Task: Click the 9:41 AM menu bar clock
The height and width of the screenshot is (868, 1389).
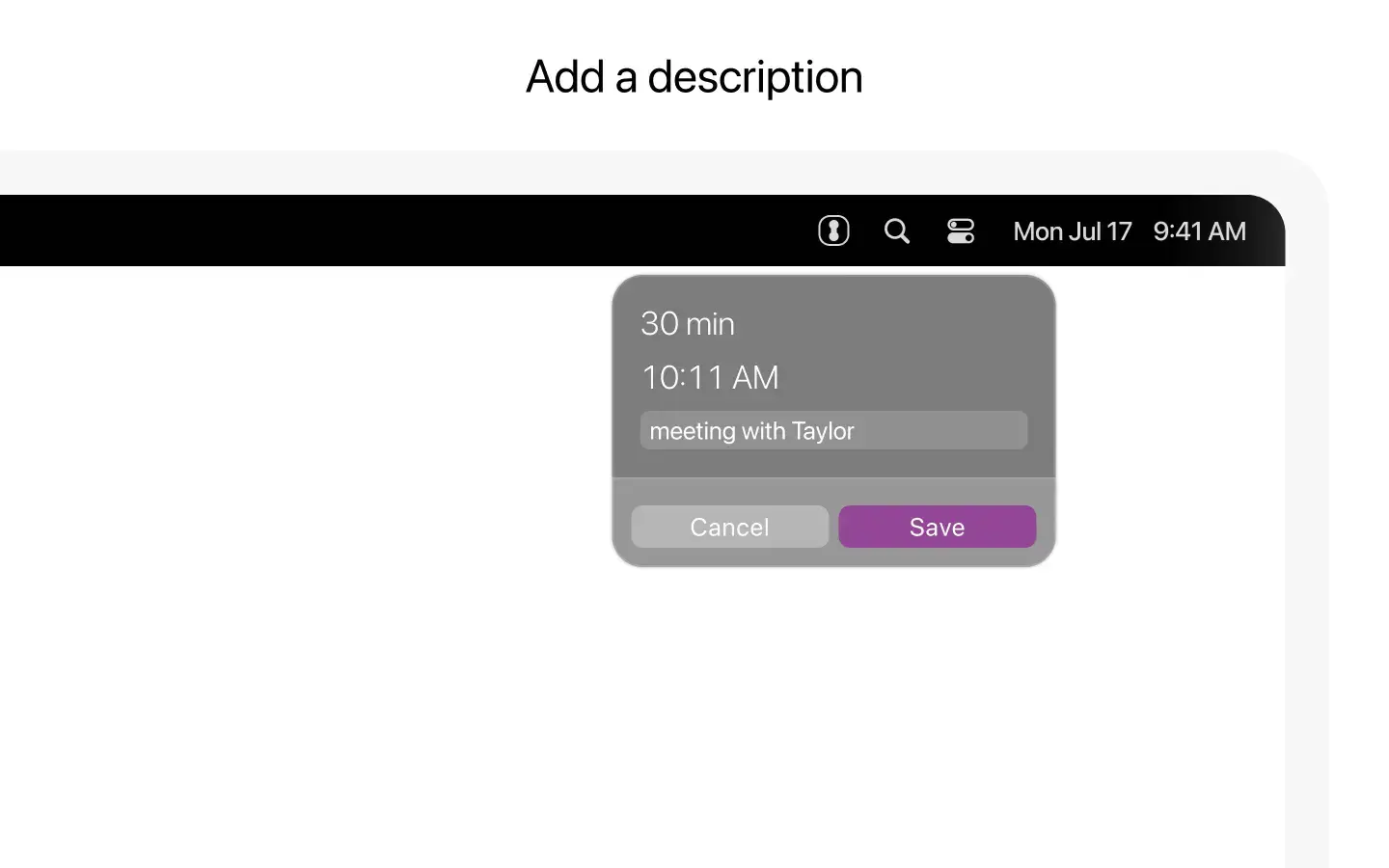Action: click(1199, 231)
